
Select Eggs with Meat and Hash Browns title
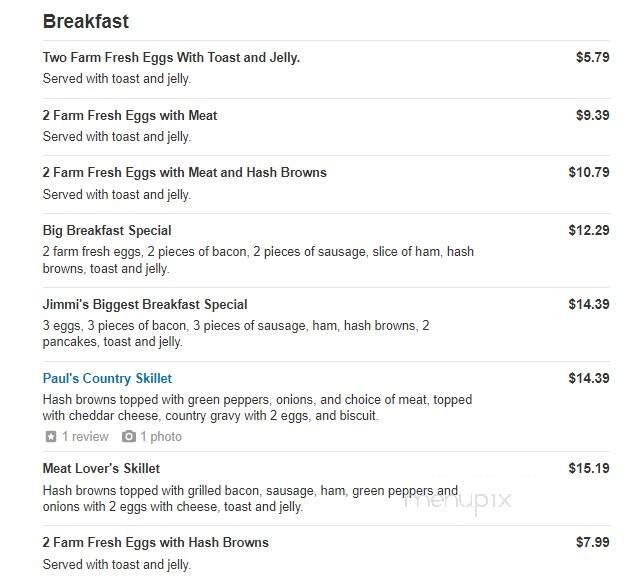[x=184, y=172]
